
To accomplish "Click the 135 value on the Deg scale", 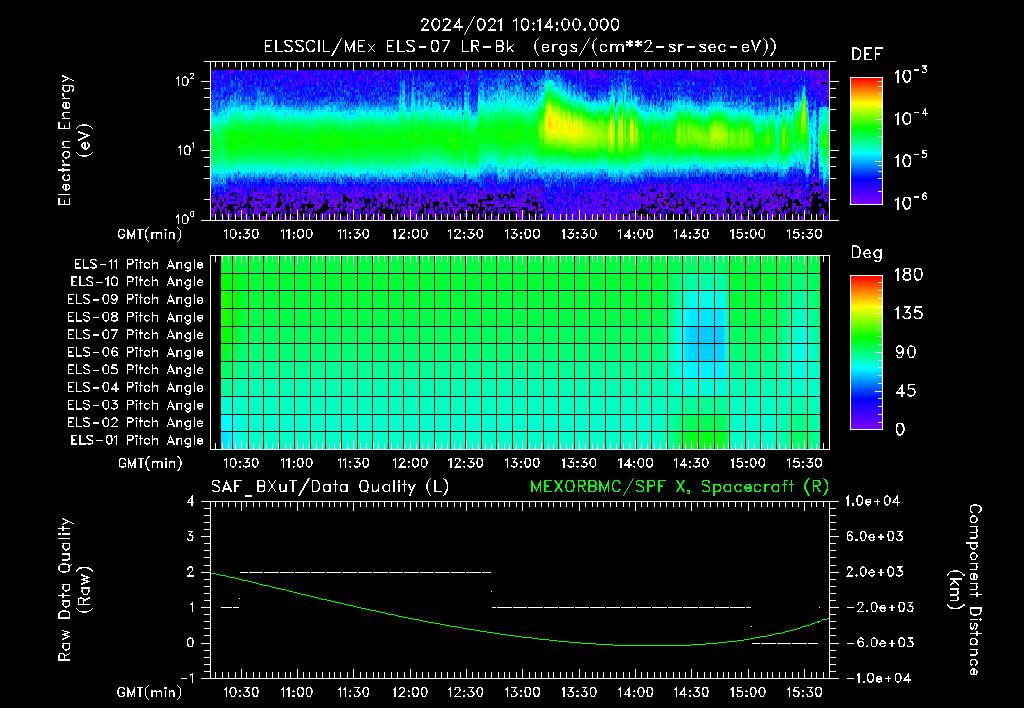I will click(908, 314).
